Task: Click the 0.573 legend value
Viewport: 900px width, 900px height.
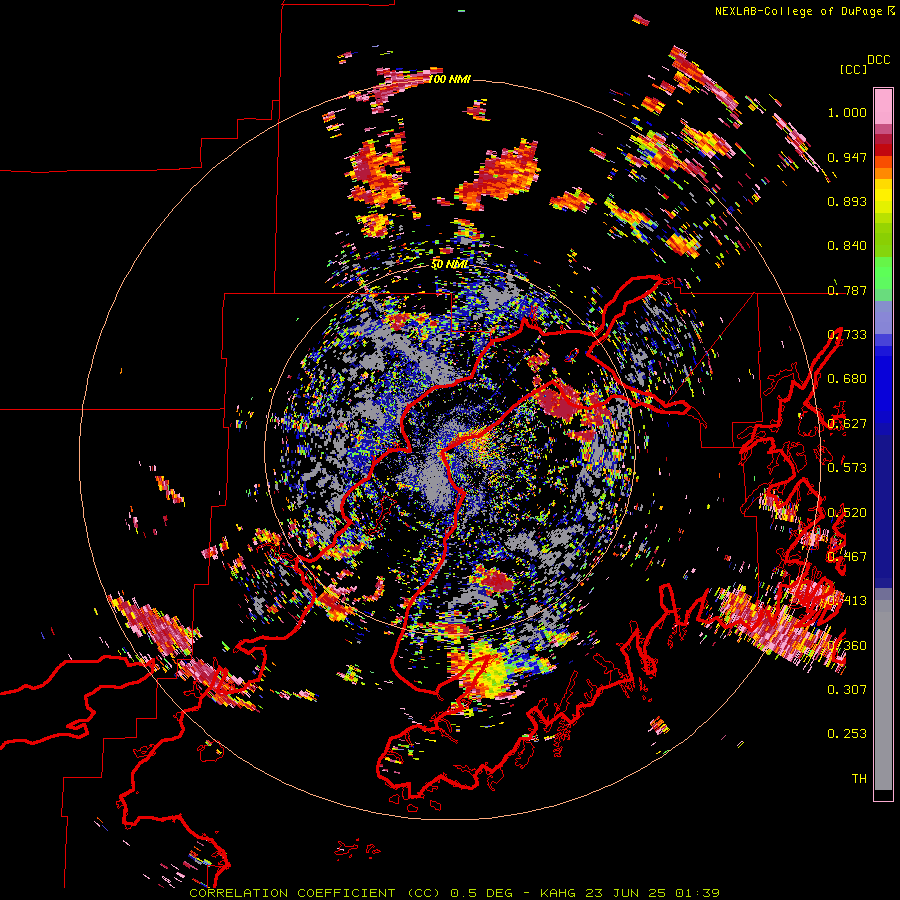Action: pyautogui.click(x=847, y=468)
